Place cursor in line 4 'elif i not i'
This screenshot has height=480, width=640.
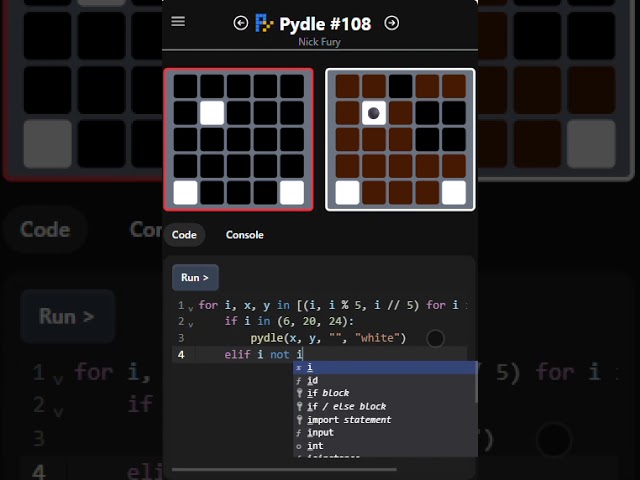(264, 354)
